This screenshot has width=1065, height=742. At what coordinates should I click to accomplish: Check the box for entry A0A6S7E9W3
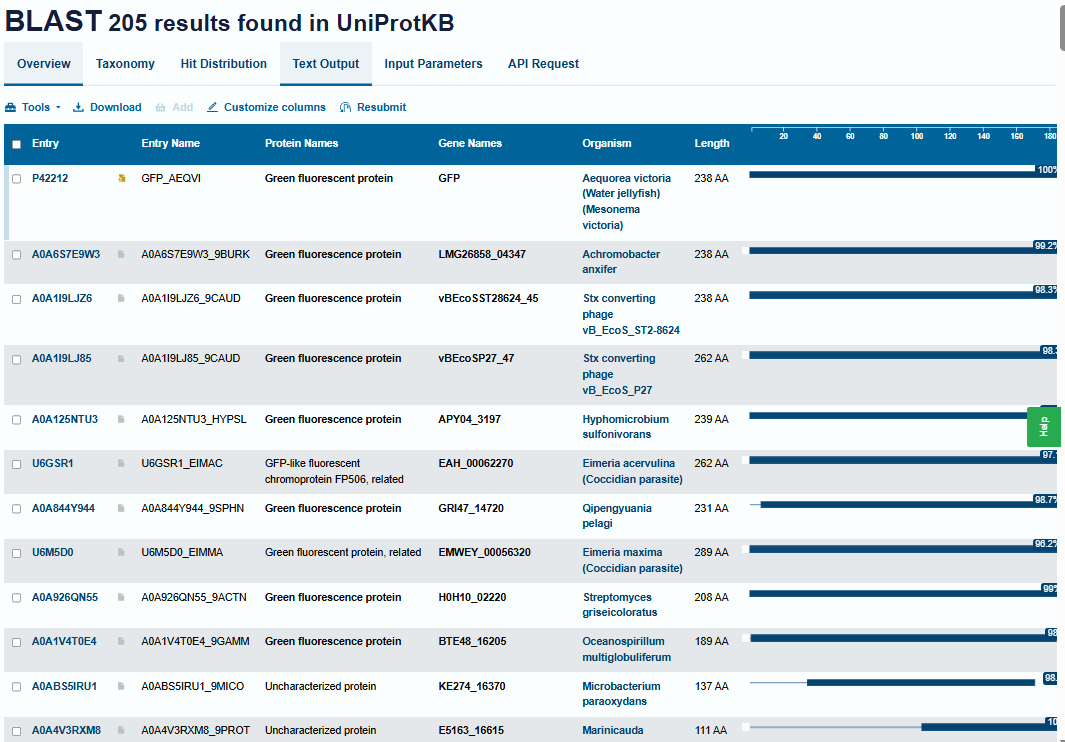[x=16, y=255]
